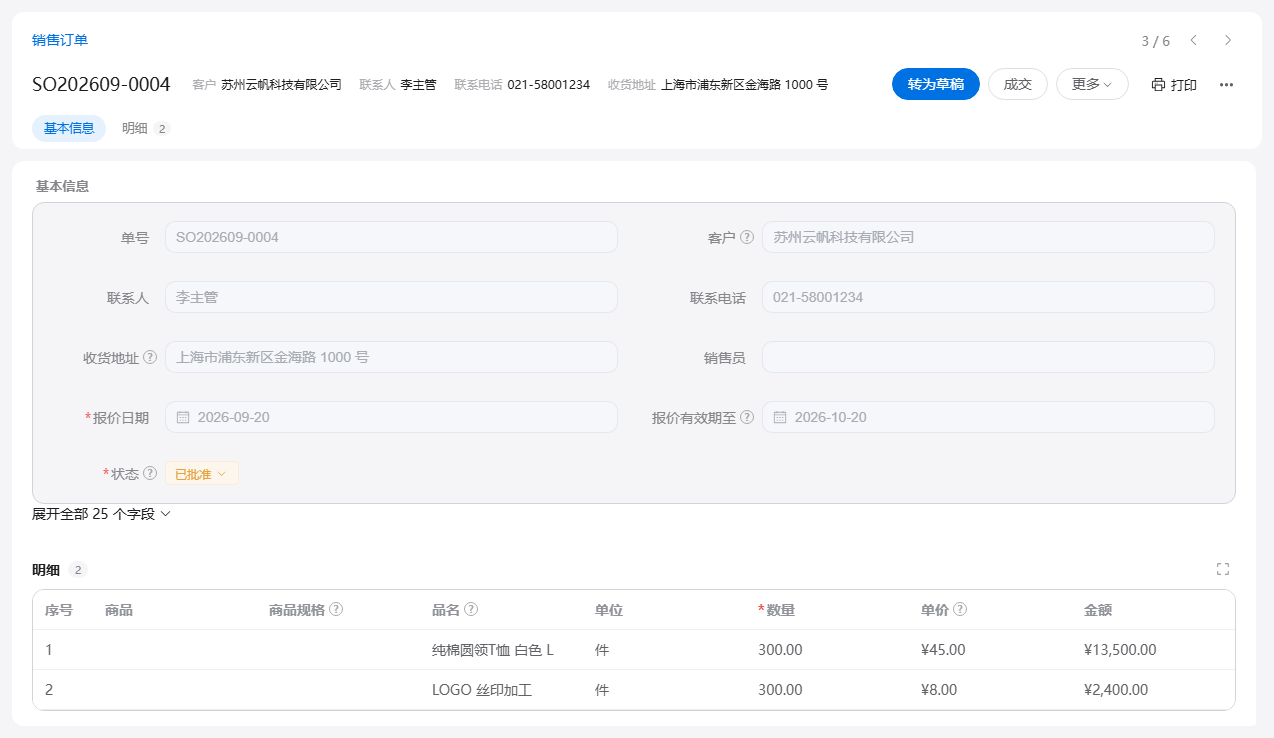
Task: Open the 销售订单 breadcrumb link
Action: [x=60, y=40]
